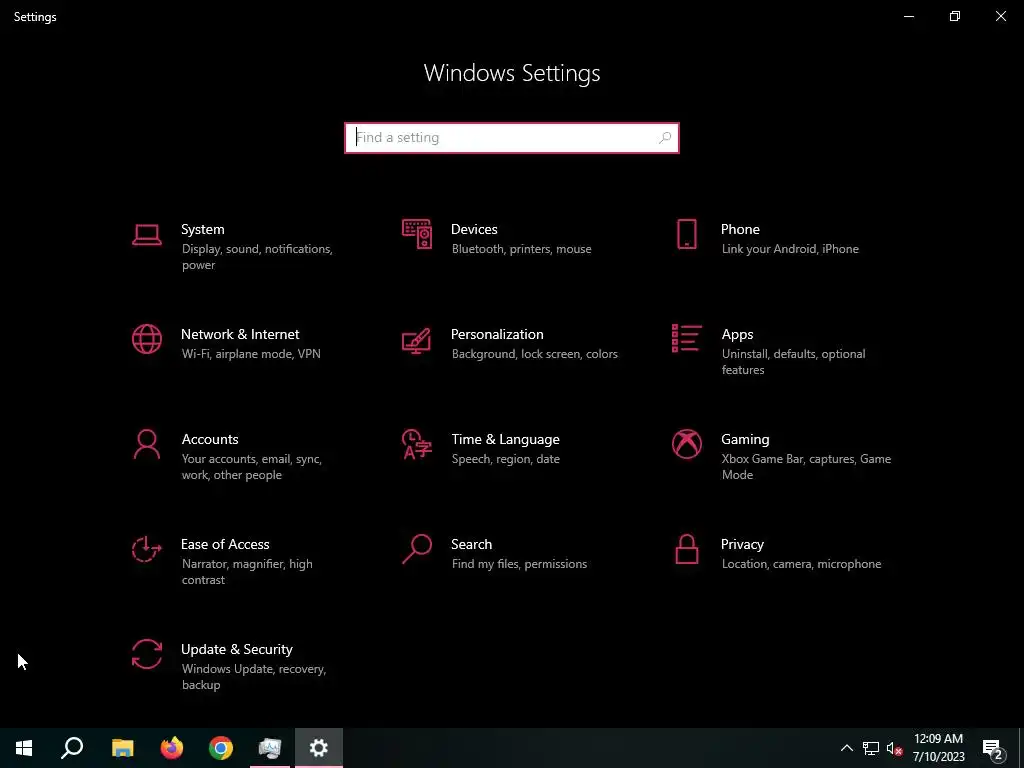The height and width of the screenshot is (768, 1024).
Task: Open the Devices settings title
Action: tap(474, 229)
